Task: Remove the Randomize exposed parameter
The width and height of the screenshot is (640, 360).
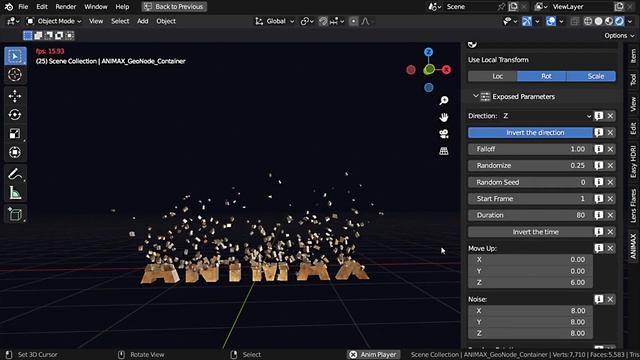Action: tap(610, 165)
